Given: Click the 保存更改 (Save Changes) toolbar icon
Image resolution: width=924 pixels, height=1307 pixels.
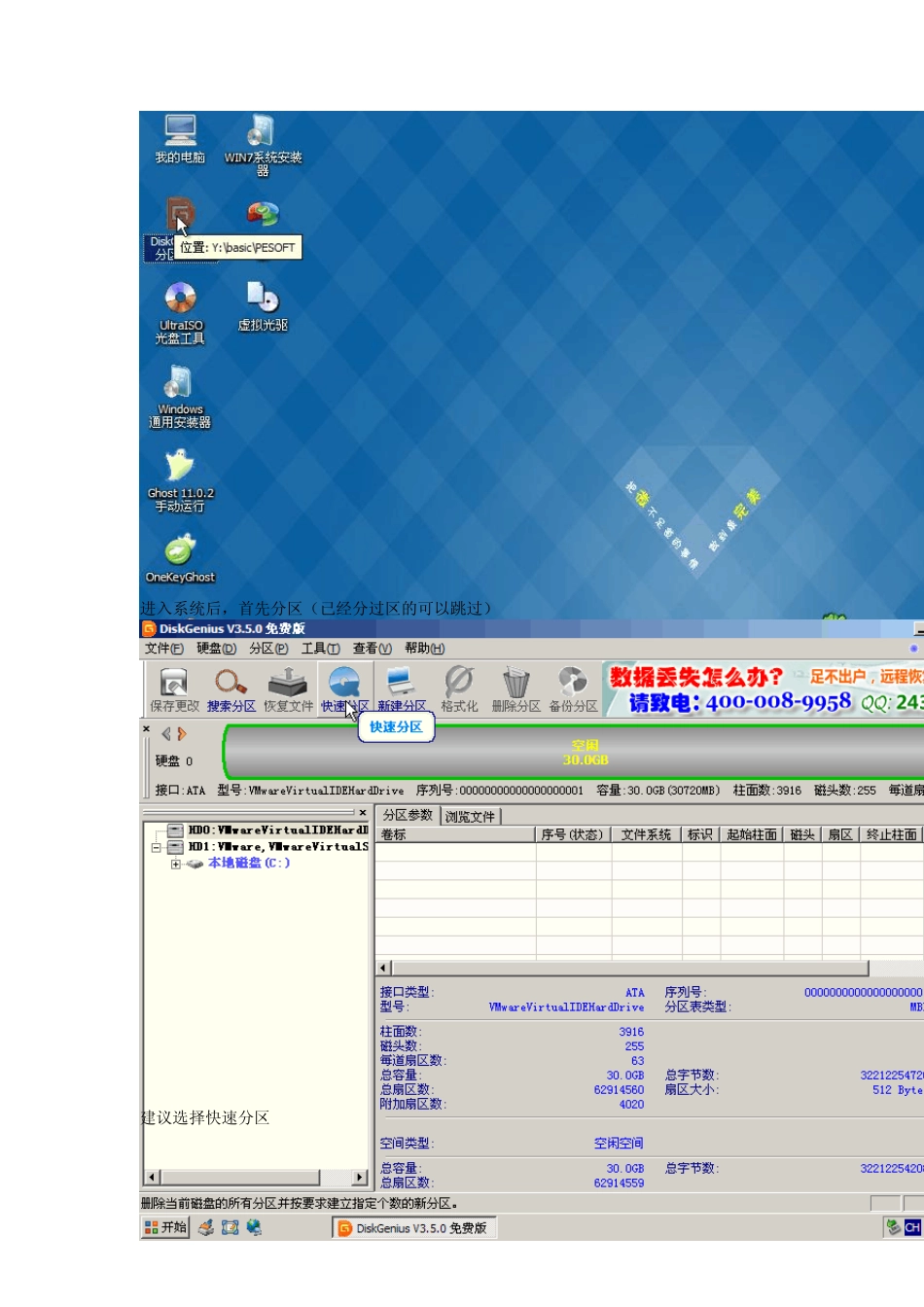Looking at the screenshot, I should (174, 689).
